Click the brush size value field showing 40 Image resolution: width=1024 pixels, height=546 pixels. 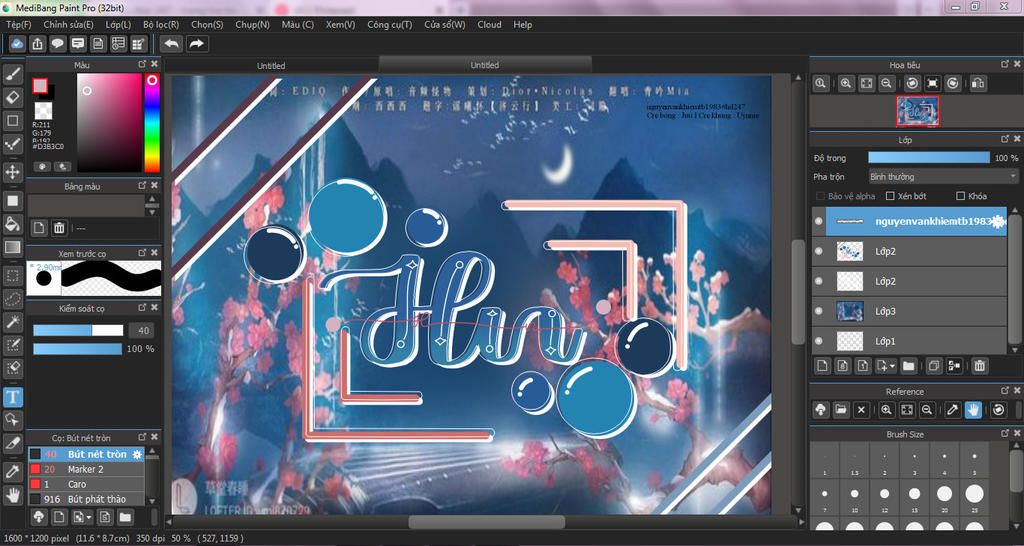click(140, 330)
